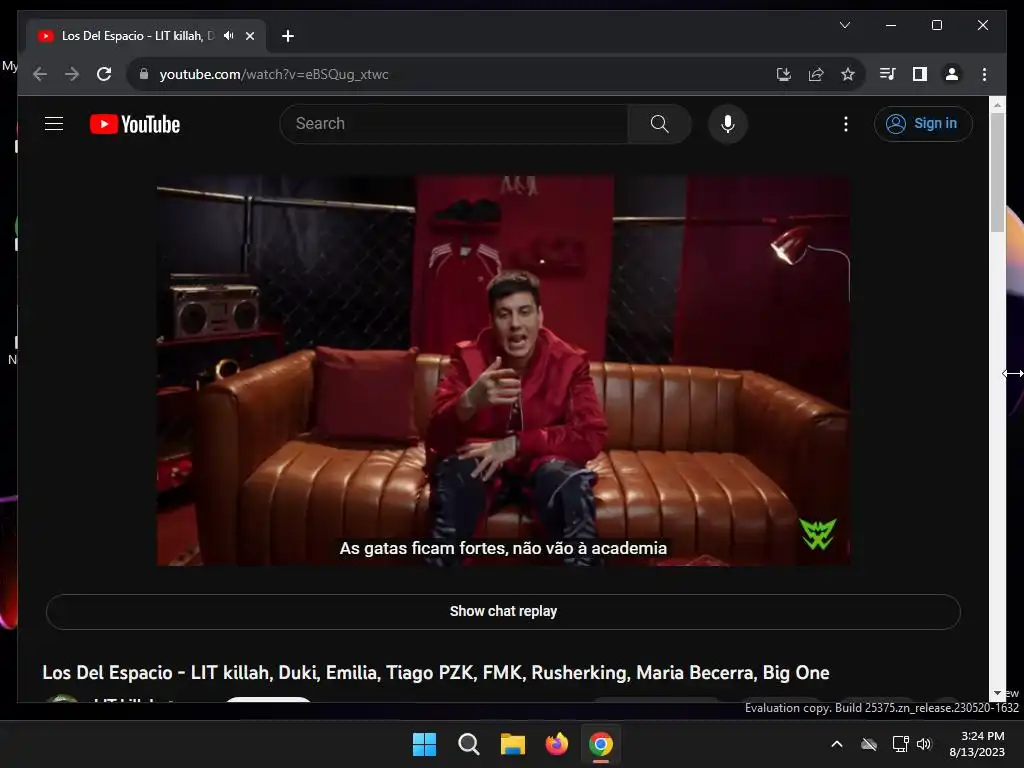
Task: View site information via padlock icon
Action: (144, 74)
